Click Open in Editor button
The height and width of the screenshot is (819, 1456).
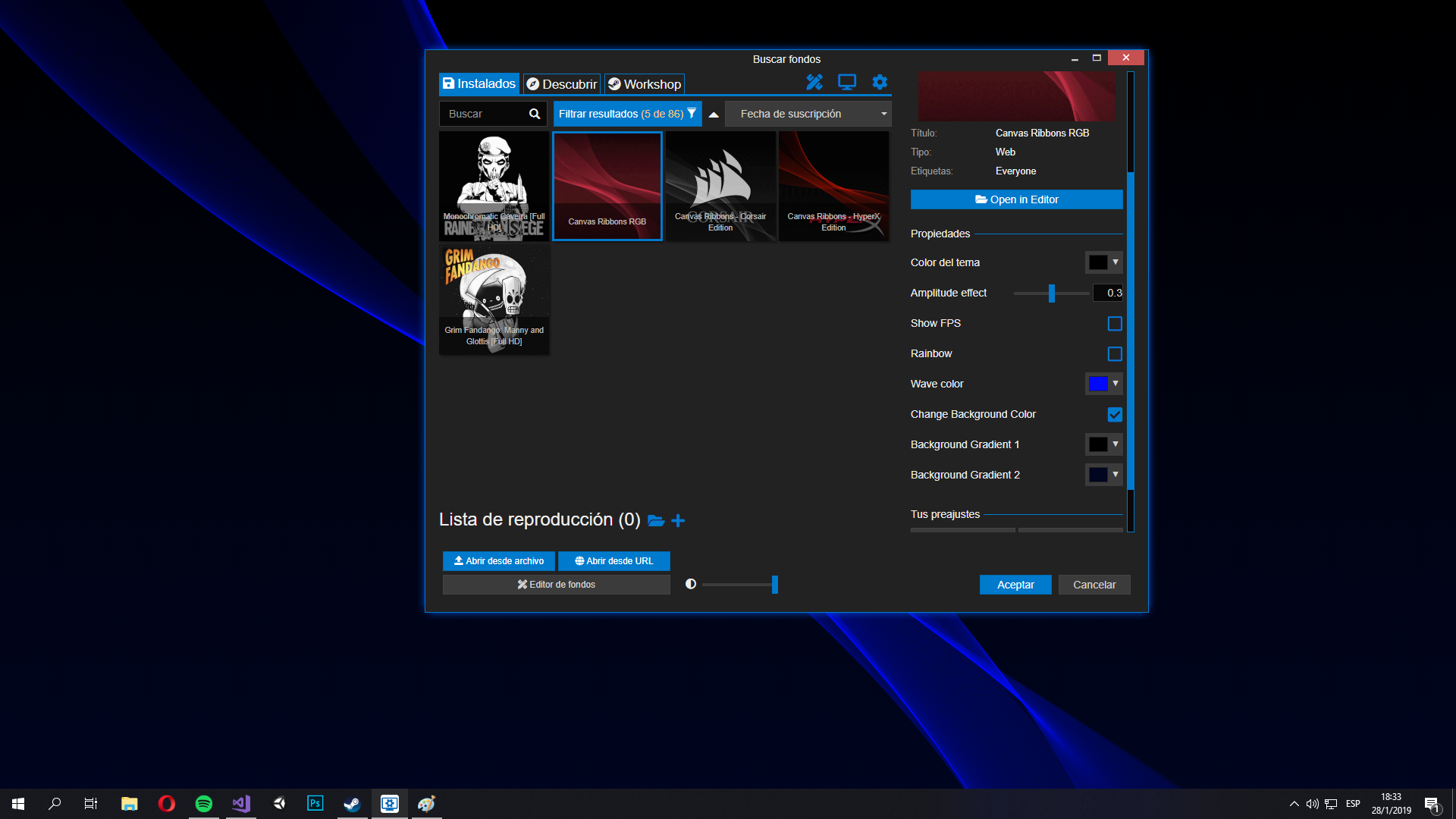click(1016, 199)
